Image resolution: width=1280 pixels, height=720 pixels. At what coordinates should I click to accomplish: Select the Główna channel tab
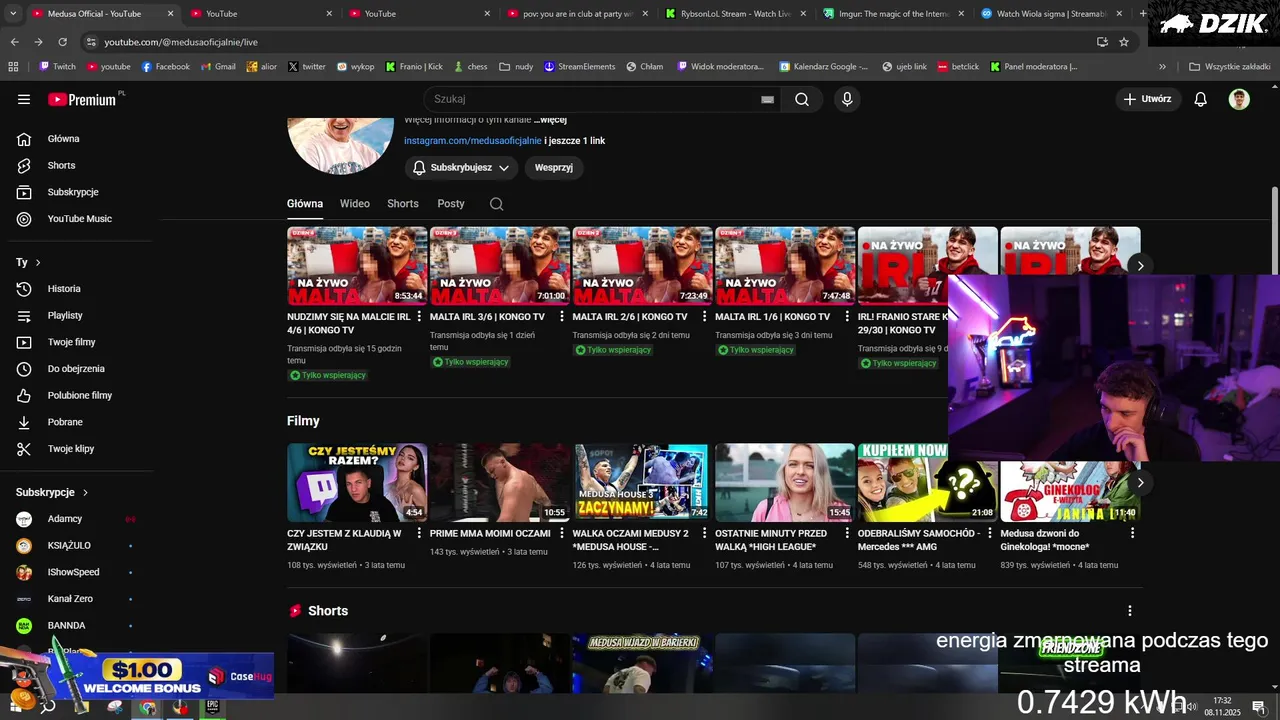305,203
